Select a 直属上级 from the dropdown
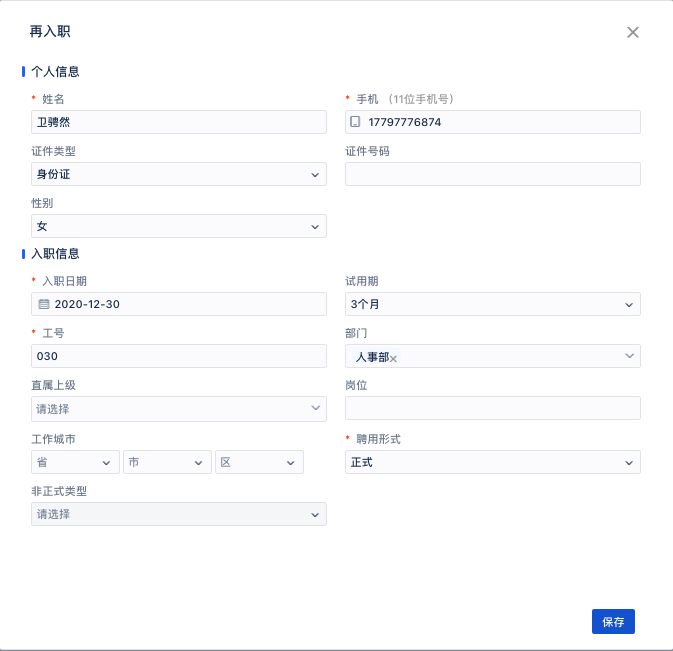The height and width of the screenshot is (651, 673). click(x=179, y=409)
